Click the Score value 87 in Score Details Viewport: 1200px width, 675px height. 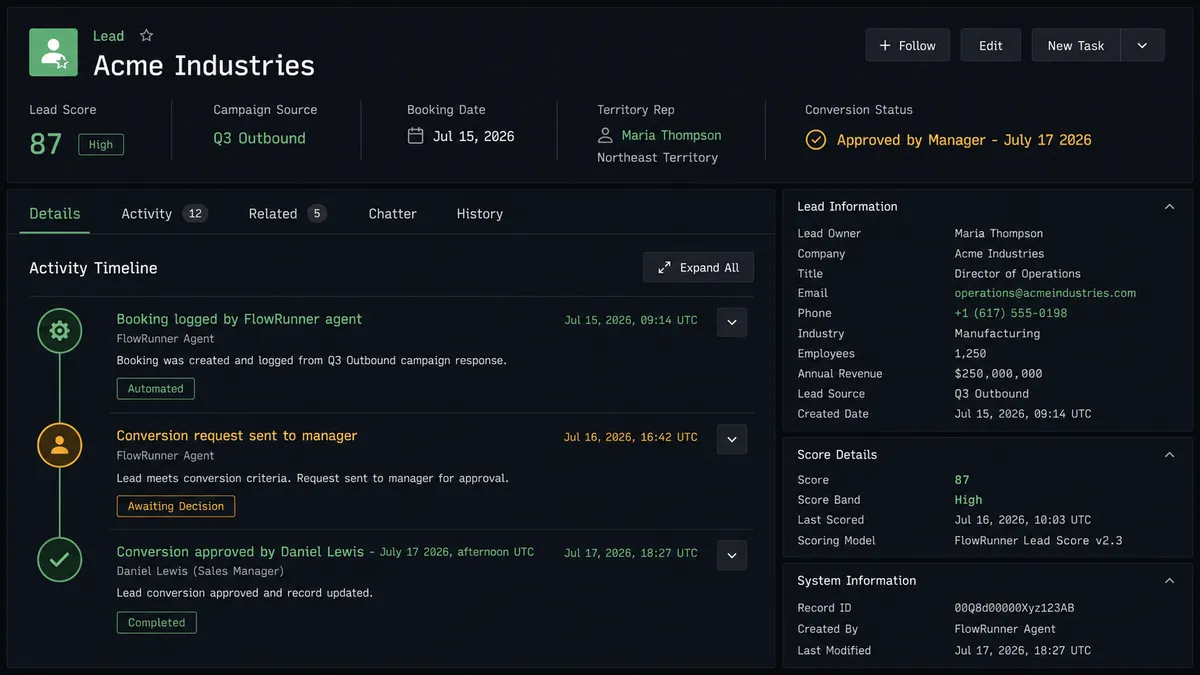click(x=962, y=480)
